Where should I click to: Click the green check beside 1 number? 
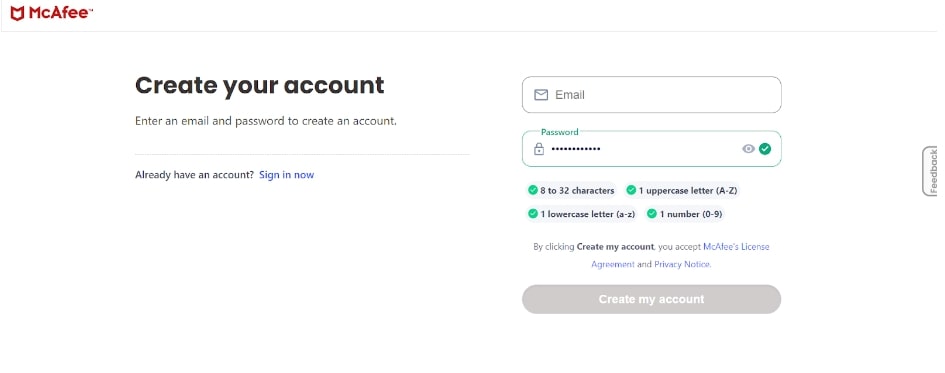point(651,213)
